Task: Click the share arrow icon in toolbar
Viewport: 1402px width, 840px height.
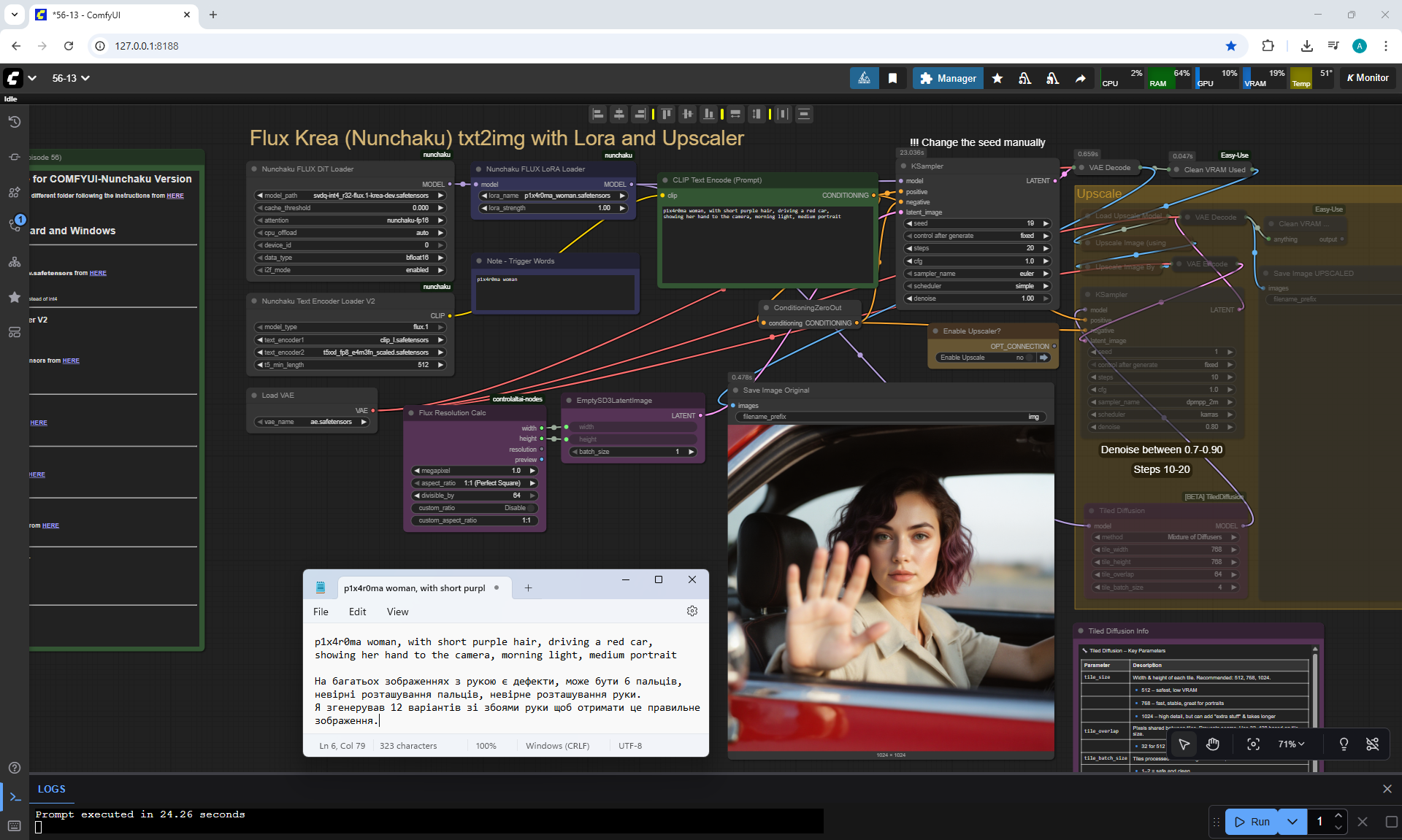Action: (1080, 78)
